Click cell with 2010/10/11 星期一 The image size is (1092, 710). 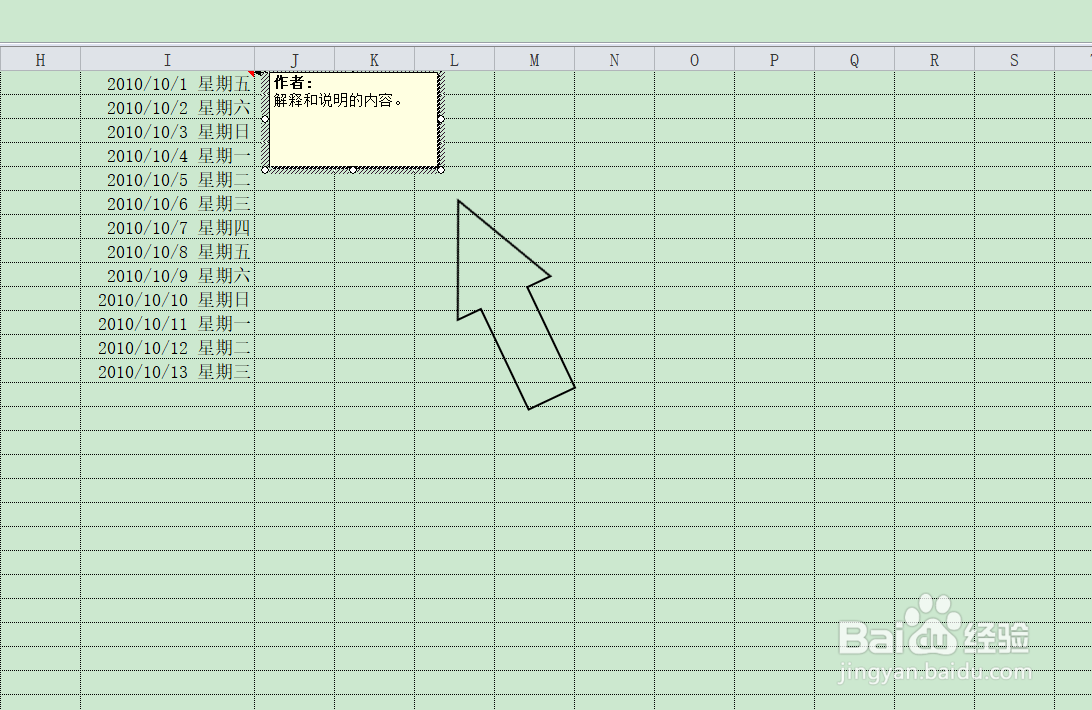167,324
